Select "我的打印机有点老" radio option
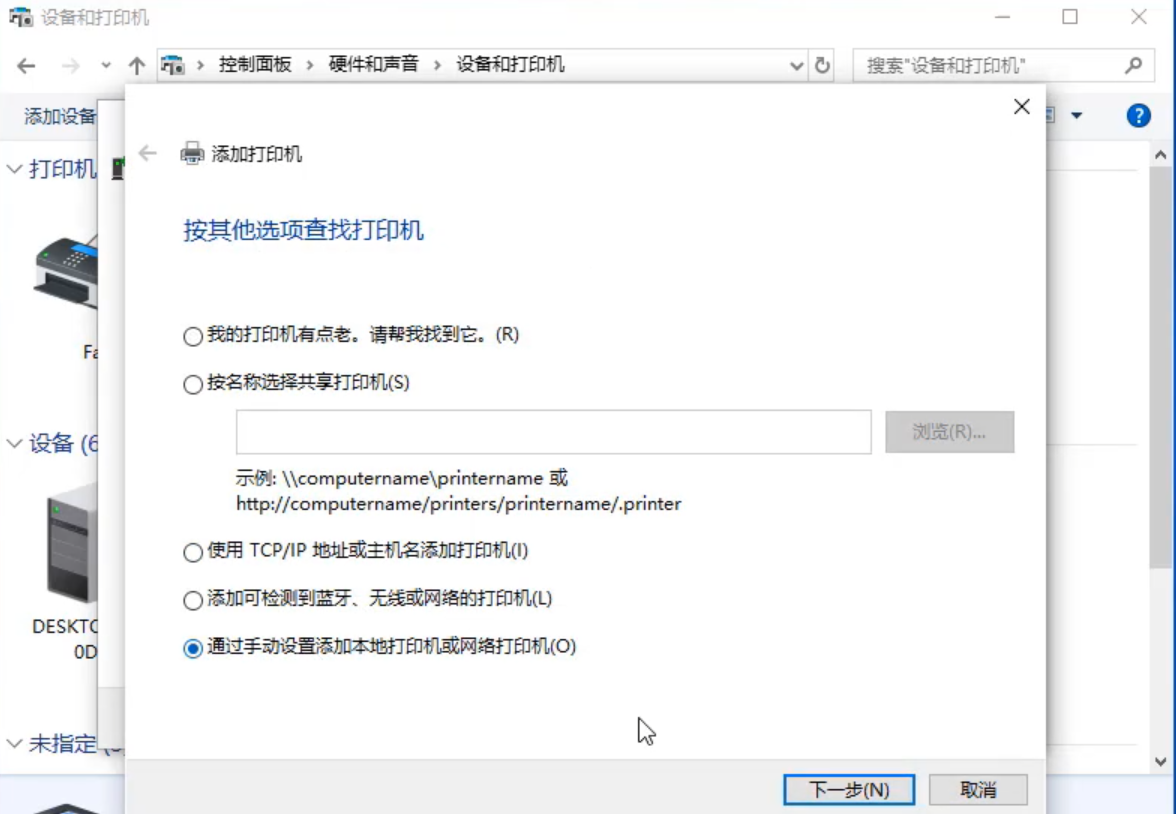Screen dimensions: 1176x814 point(193,337)
